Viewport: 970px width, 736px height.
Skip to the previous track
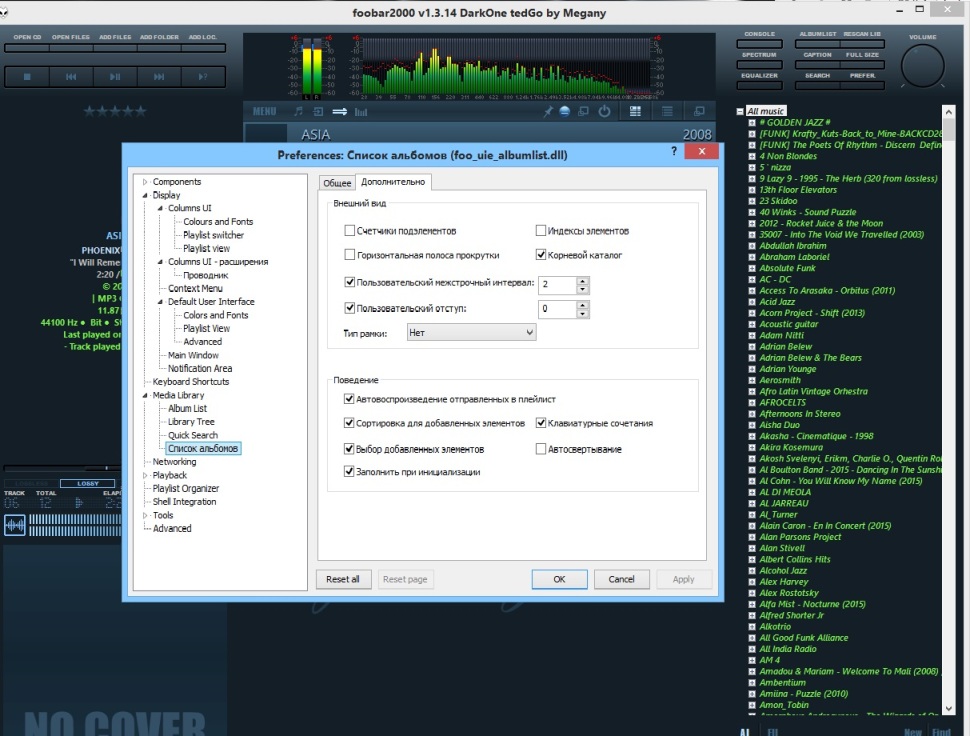71,77
